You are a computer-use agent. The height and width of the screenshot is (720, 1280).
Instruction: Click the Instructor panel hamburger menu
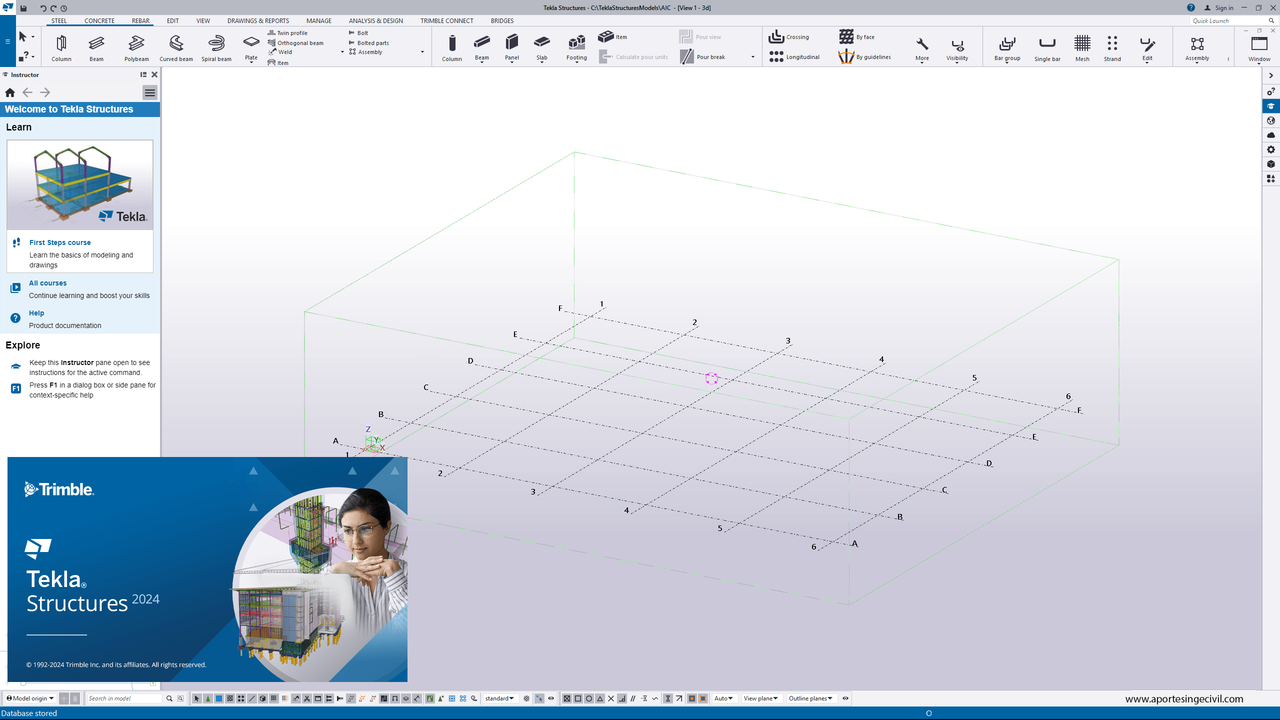150,92
